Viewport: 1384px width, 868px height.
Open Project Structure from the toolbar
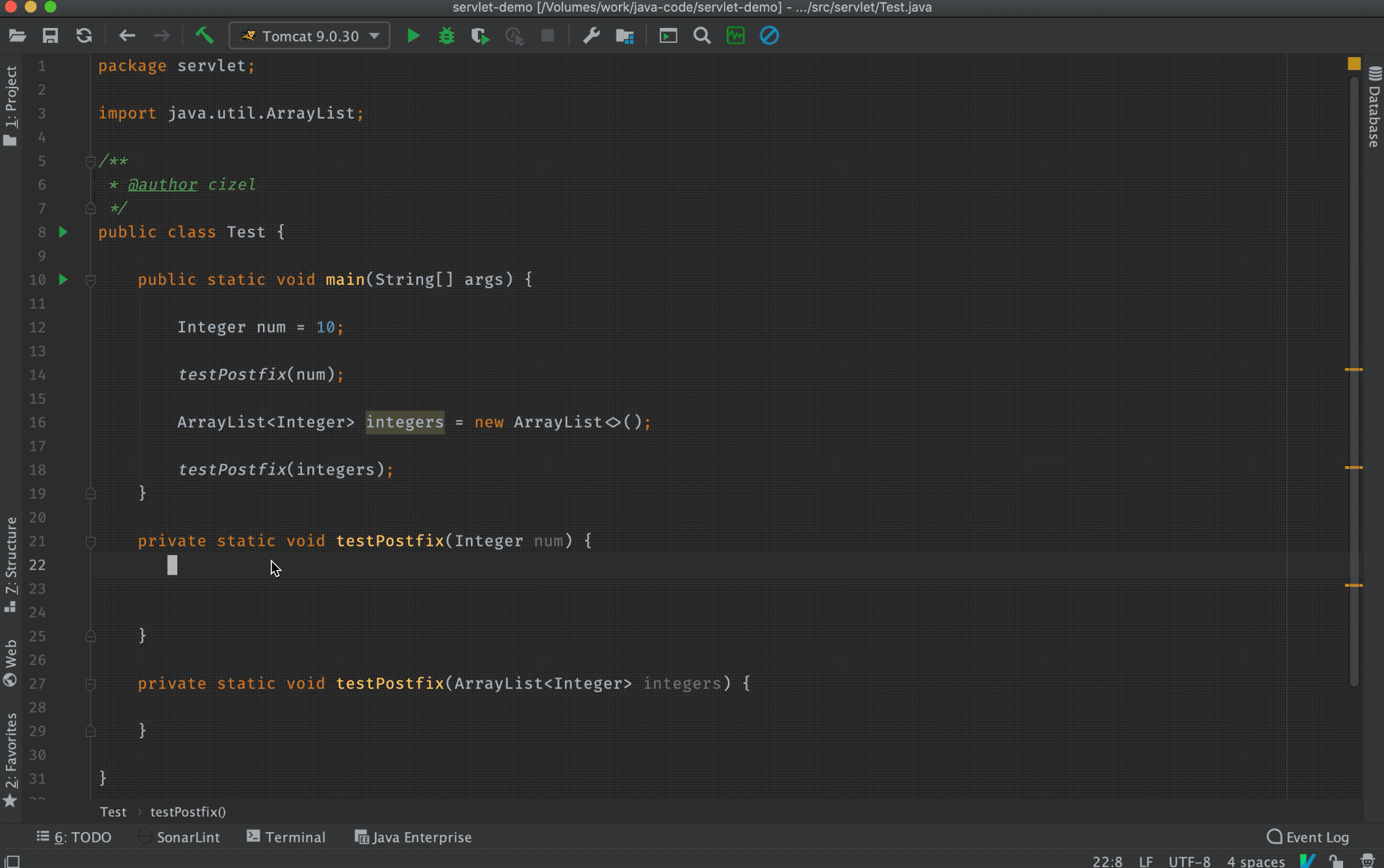[x=625, y=36]
